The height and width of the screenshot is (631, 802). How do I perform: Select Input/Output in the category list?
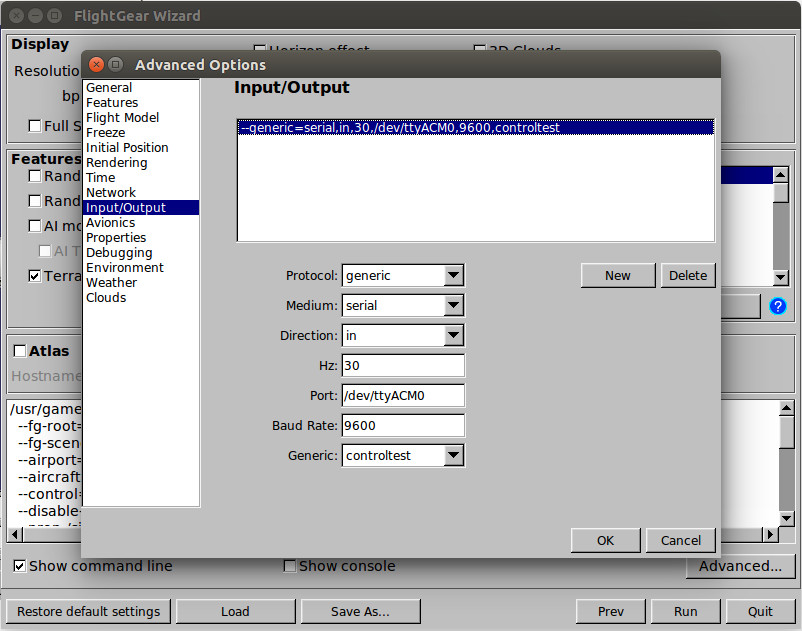pyautogui.click(x=141, y=208)
